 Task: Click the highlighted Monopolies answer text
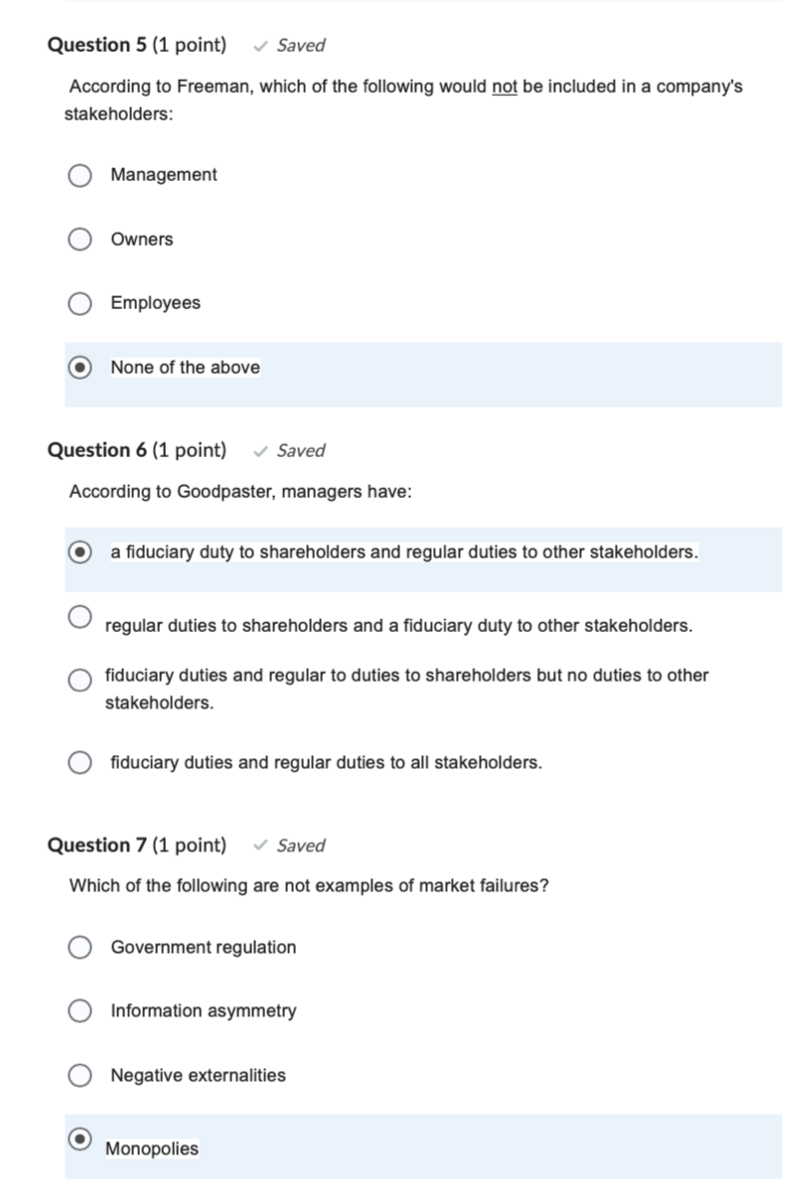coord(152,1148)
